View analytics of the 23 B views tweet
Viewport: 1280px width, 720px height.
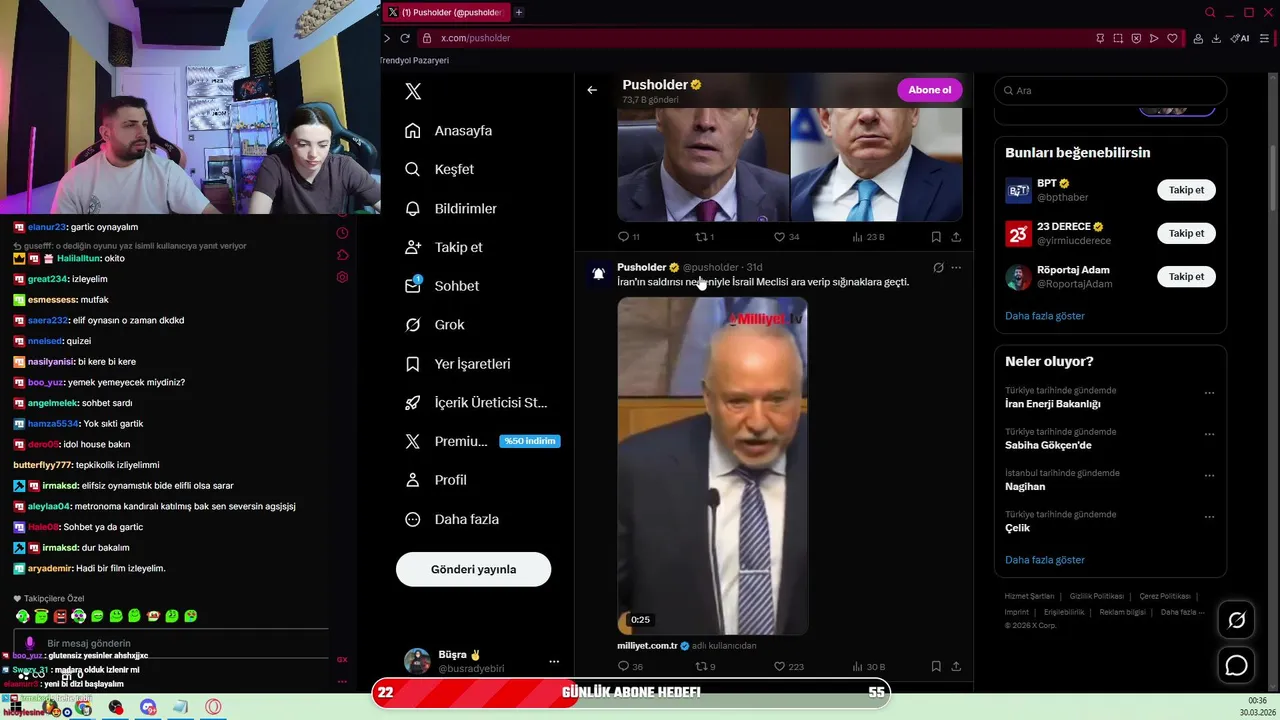868,237
